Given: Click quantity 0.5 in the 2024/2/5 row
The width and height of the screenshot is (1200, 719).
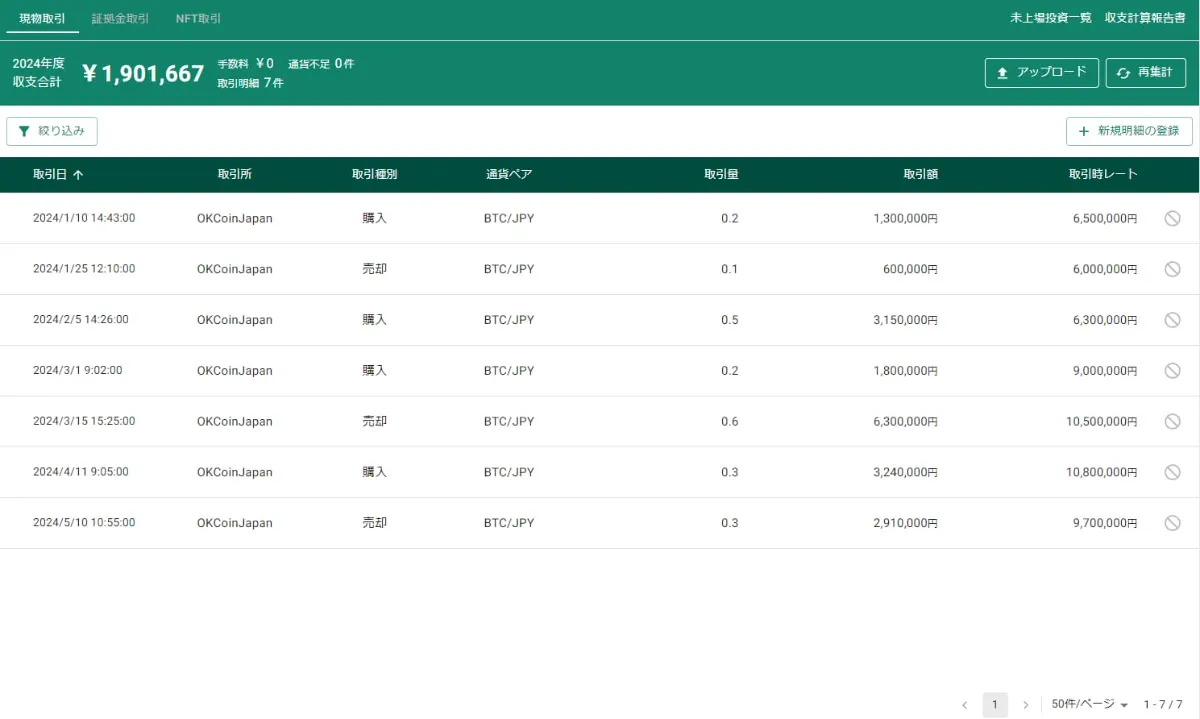Looking at the screenshot, I should pos(730,320).
